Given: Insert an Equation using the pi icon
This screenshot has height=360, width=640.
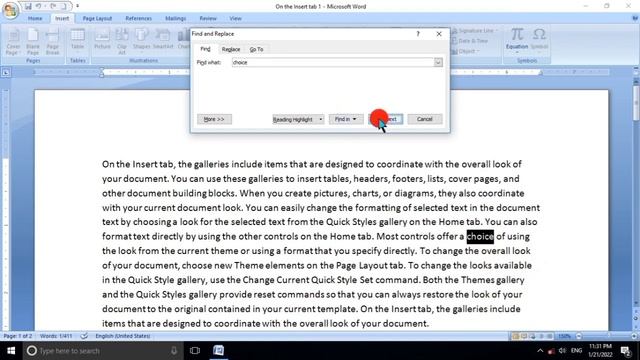Looking at the screenshot, I should point(517,40).
